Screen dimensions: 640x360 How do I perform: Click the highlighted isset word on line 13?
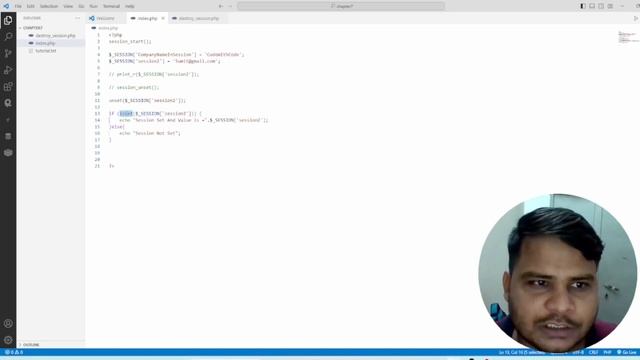tap(126, 113)
